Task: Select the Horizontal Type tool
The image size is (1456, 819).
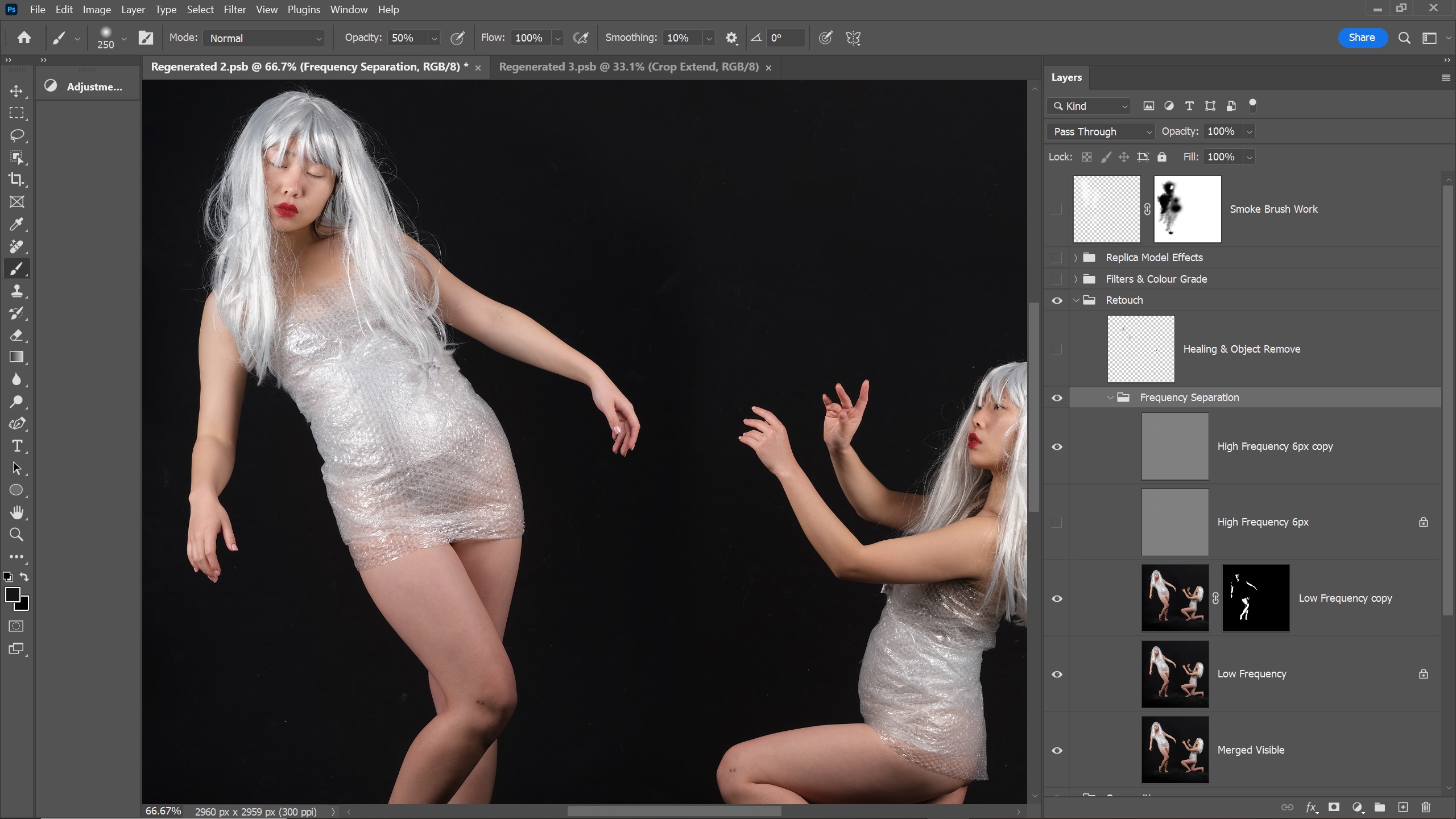Action: click(x=16, y=446)
